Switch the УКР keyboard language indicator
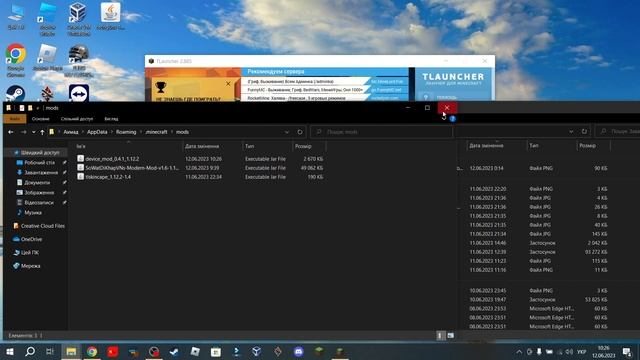This screenshot has height=360, width=640. click(x=582, y=352)
